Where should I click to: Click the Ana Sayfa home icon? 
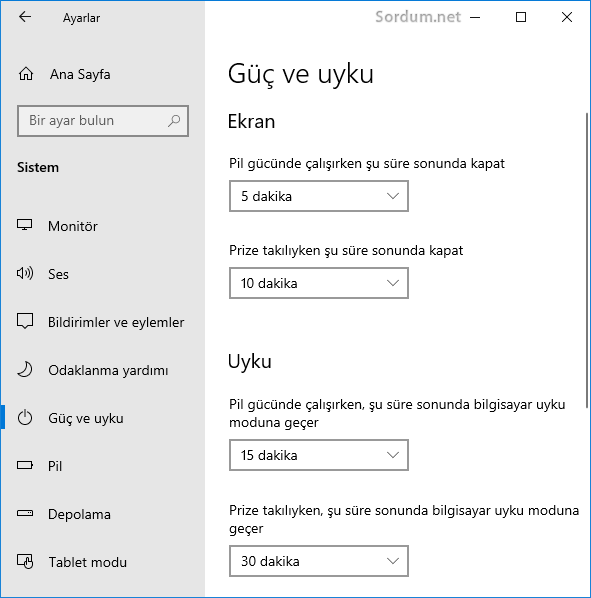click(26, 74)
